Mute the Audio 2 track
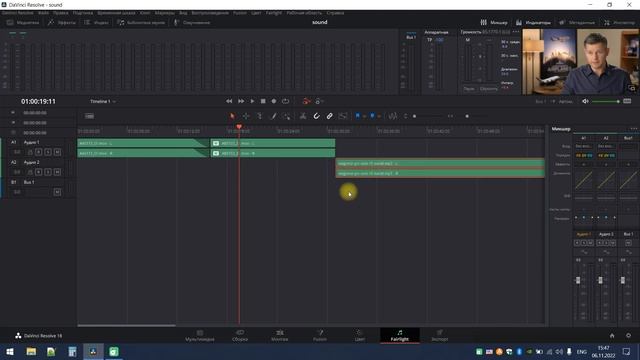 pyautogui.click(x=57, y=172)
